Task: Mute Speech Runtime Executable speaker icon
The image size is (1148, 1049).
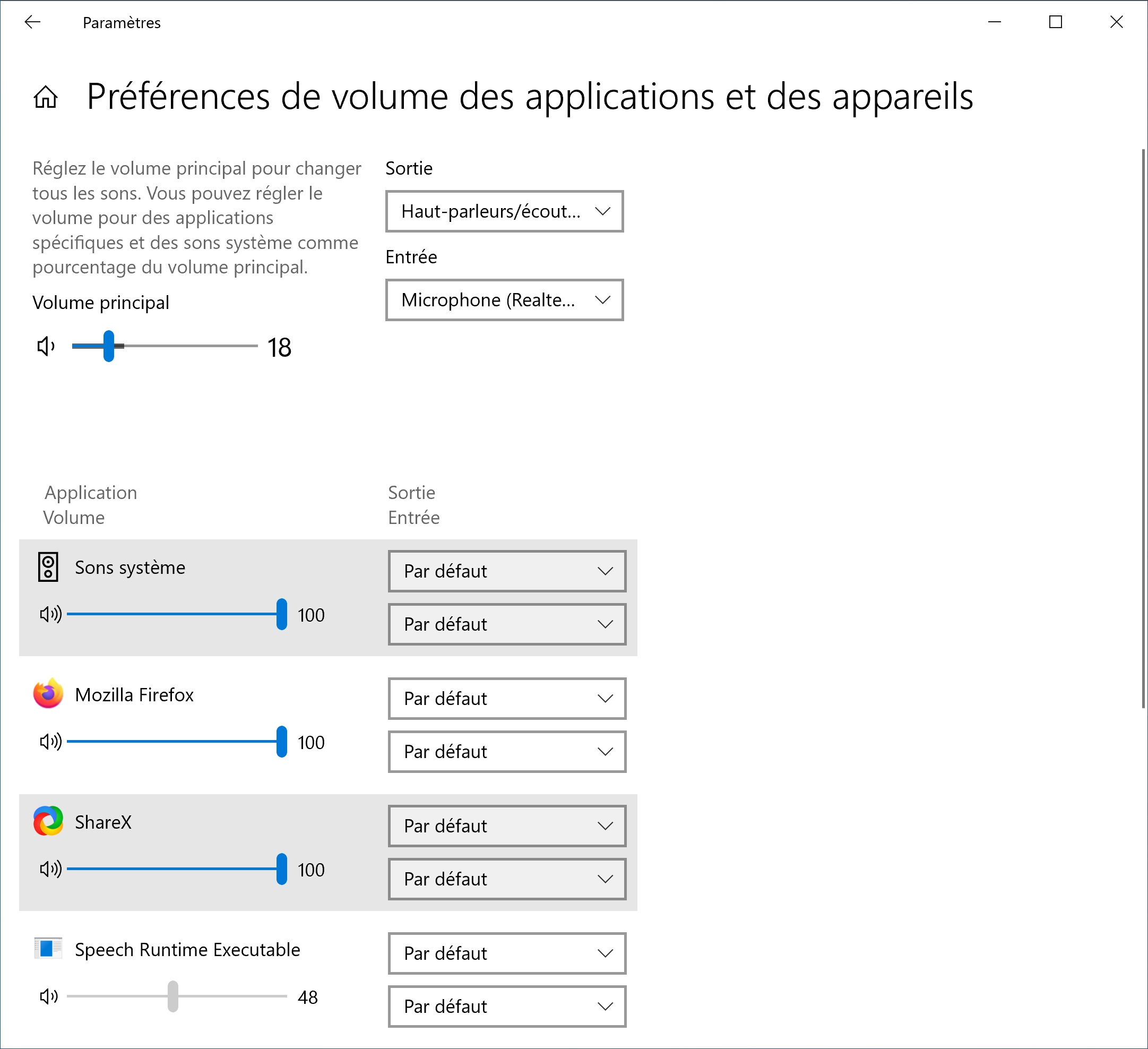Action: [x=49, y=996]
